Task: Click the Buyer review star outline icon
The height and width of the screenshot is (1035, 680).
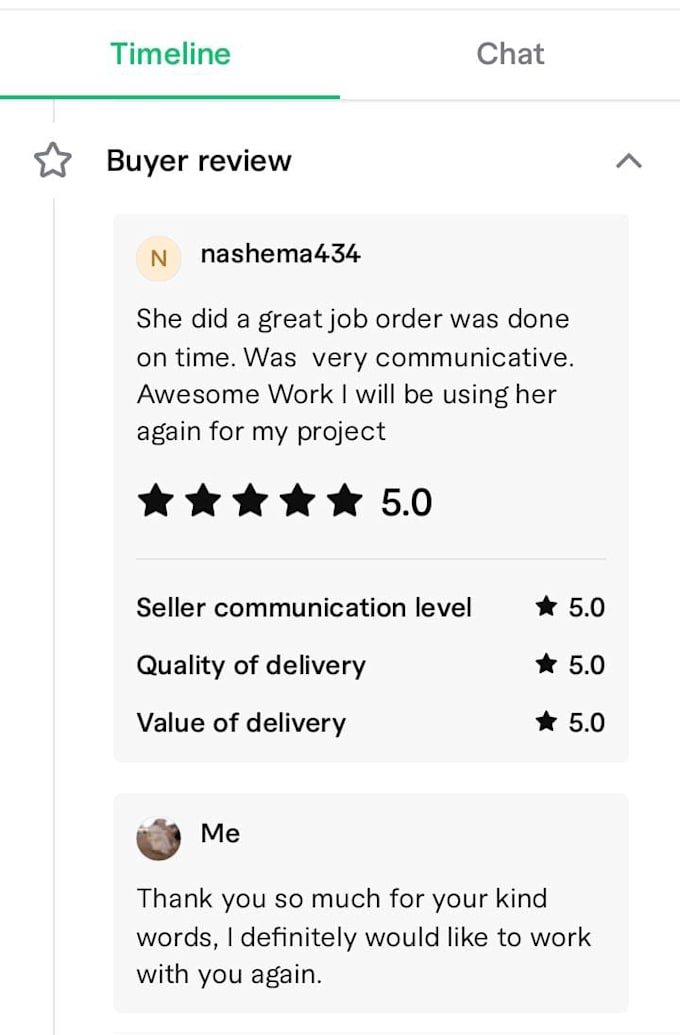Action: (53, 160)
